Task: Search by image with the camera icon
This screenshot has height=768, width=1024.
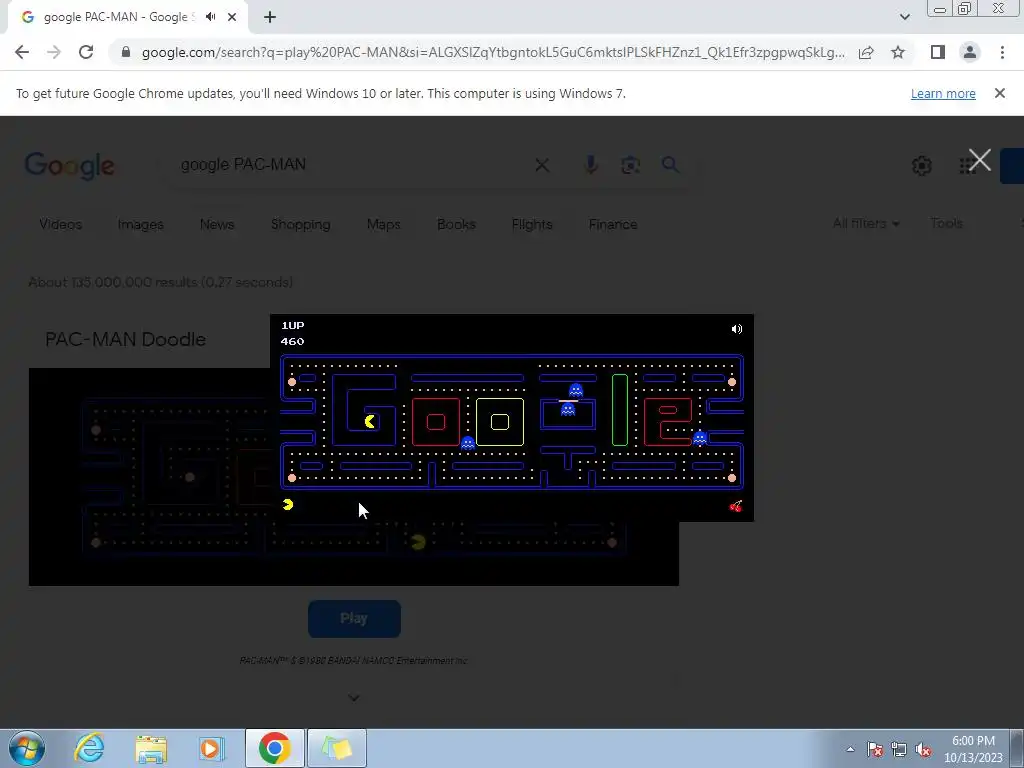Action: [630, 165]
